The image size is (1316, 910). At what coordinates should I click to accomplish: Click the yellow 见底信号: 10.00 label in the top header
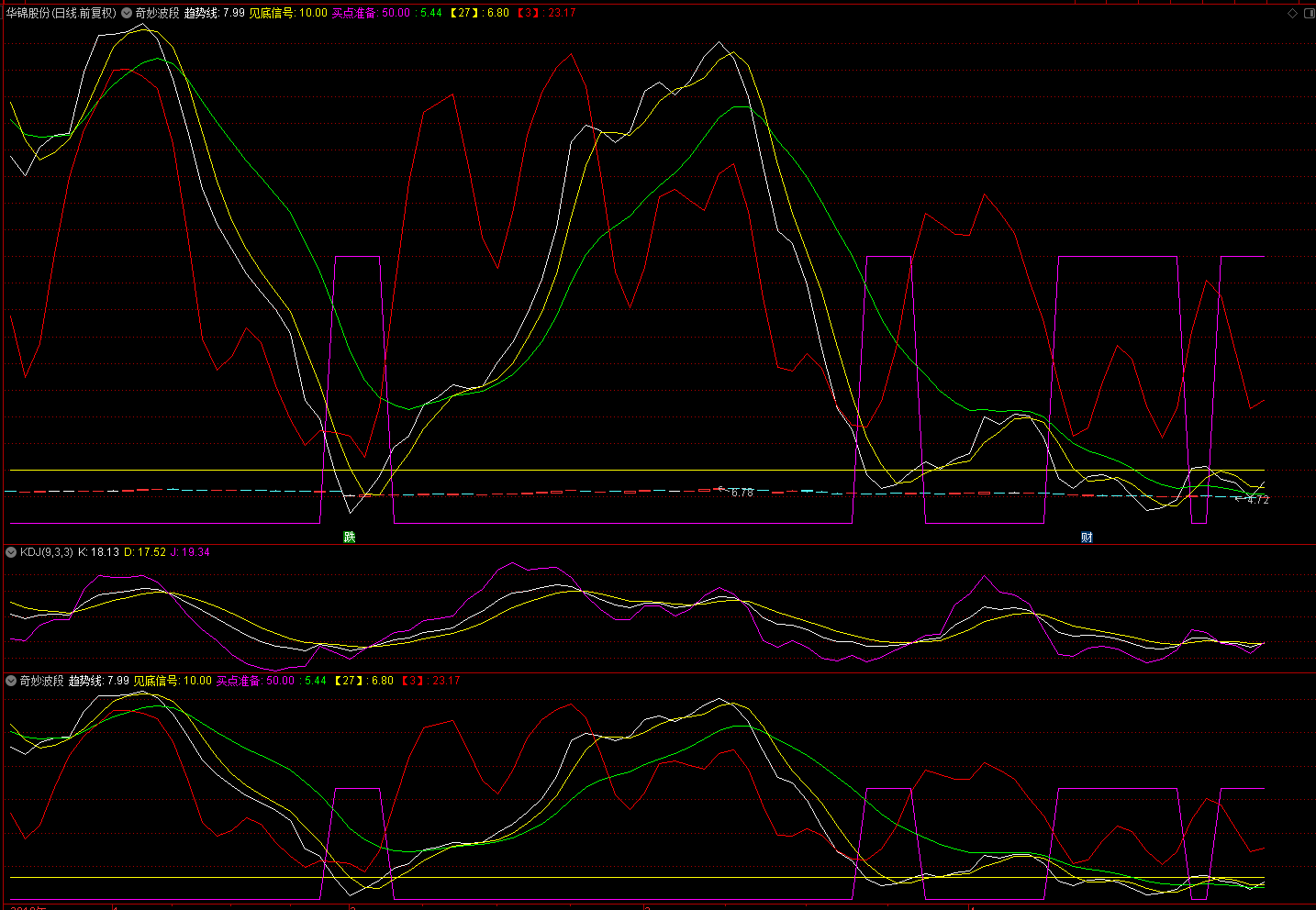[288, 13]
